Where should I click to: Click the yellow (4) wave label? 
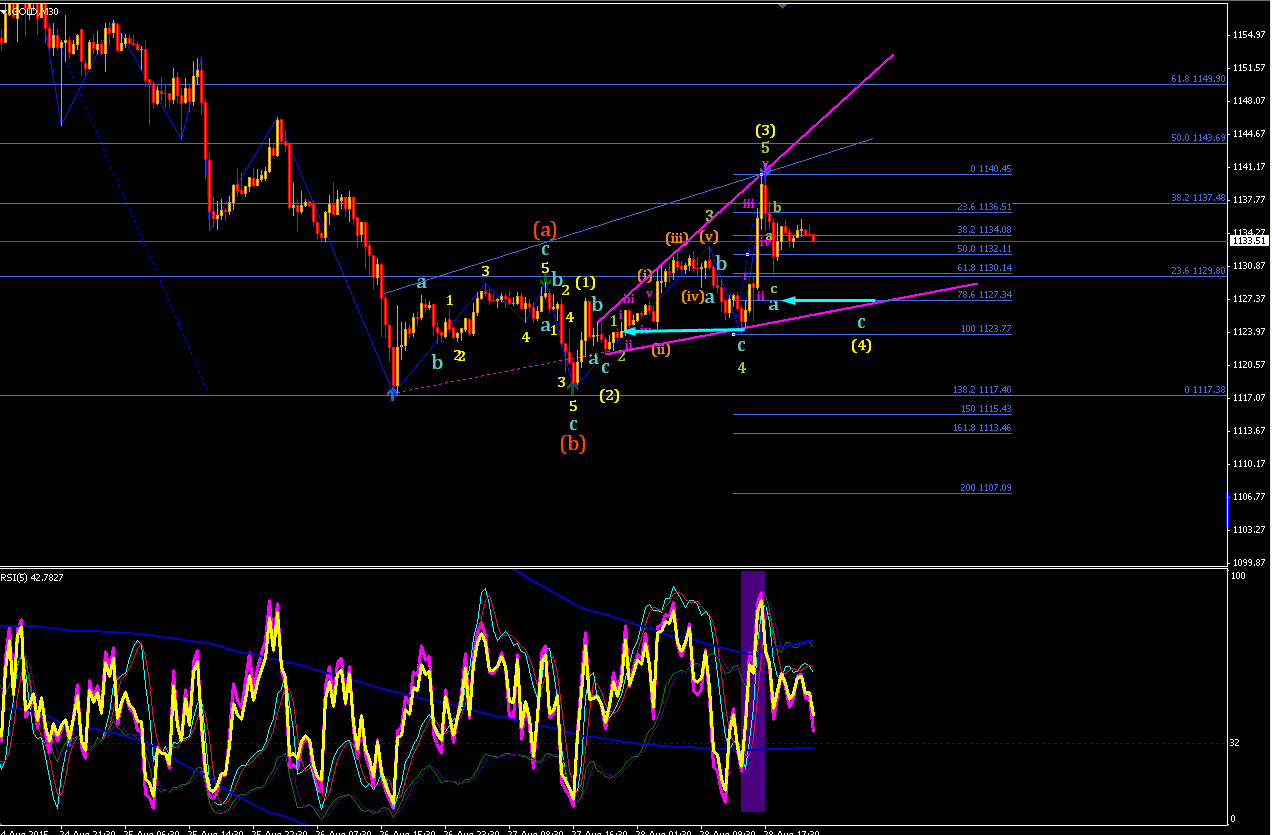(x=861, y=346)
